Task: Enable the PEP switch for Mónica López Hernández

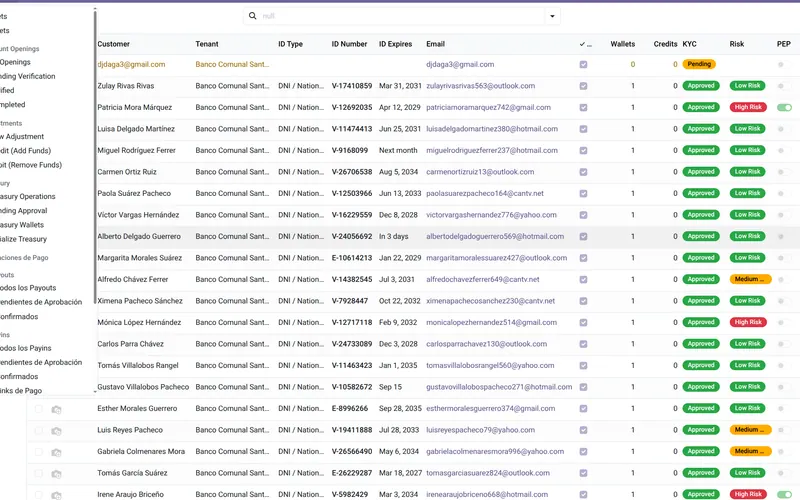Action: click(784, 322)
